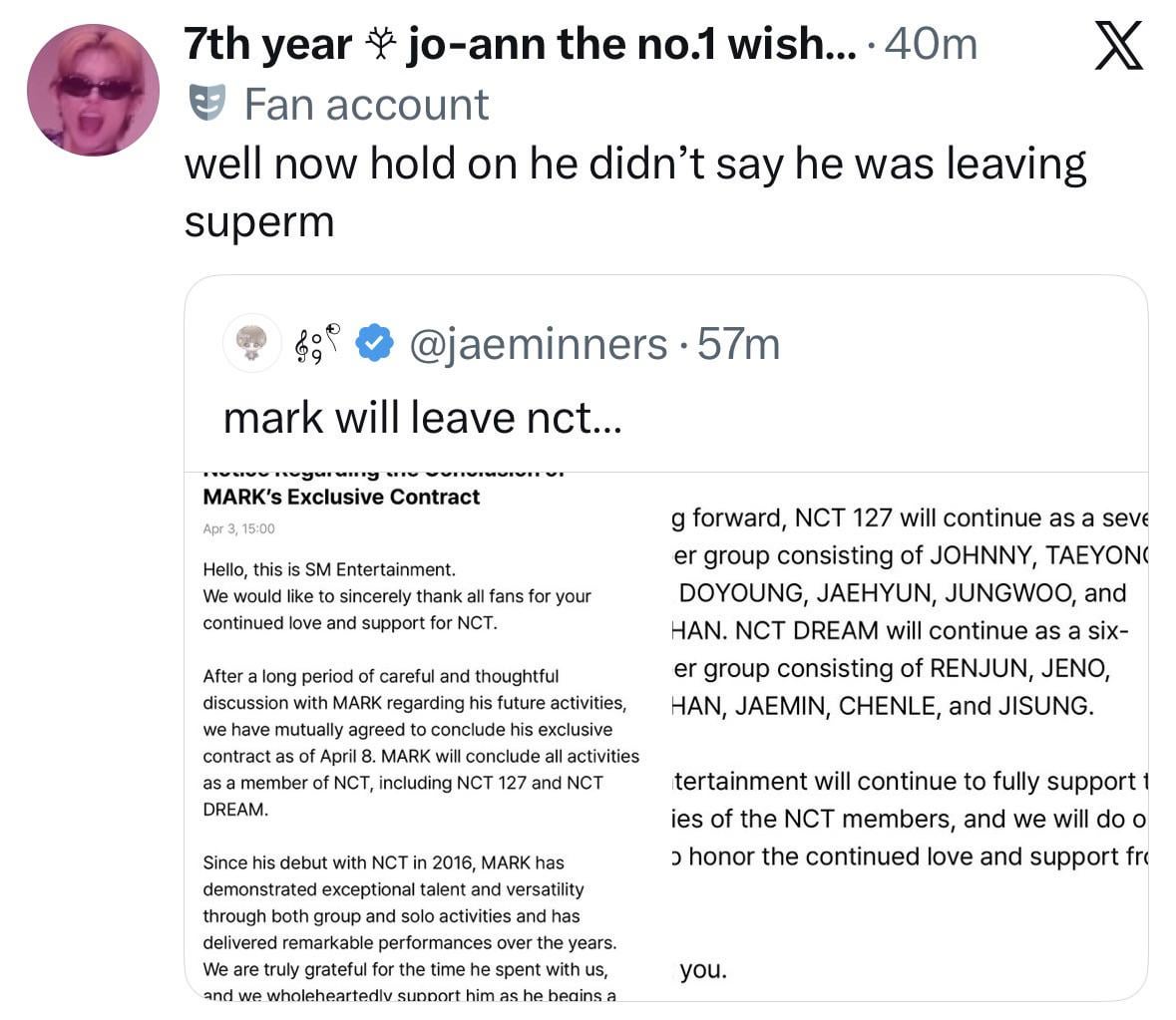1176x1020 pixels.
Task: Open quoted user's small avatar
Action: [251, 344]
